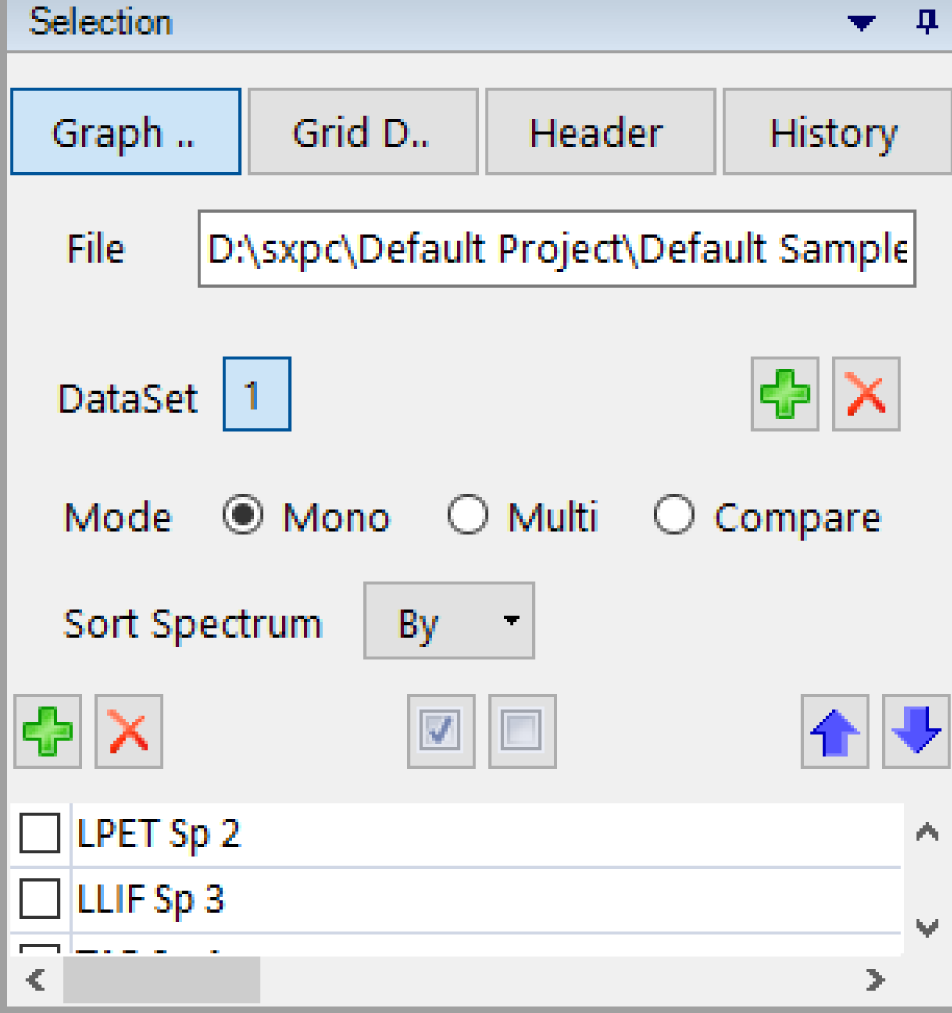The image size is (952, 1013).
Task: Add a spectrum with the green plus above the list
Action: tap(48, 731)
